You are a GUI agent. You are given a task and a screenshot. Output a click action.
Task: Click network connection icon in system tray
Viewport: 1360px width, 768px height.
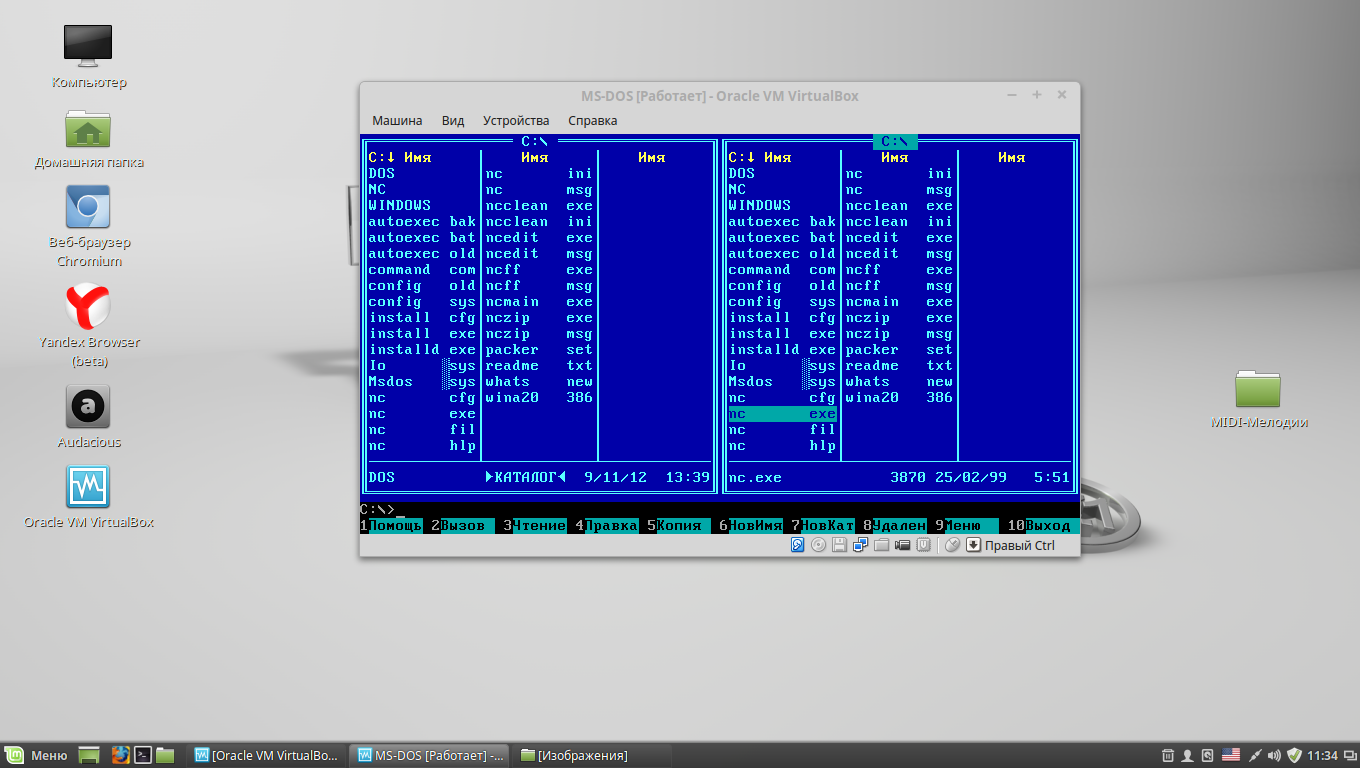point(1255,755)
